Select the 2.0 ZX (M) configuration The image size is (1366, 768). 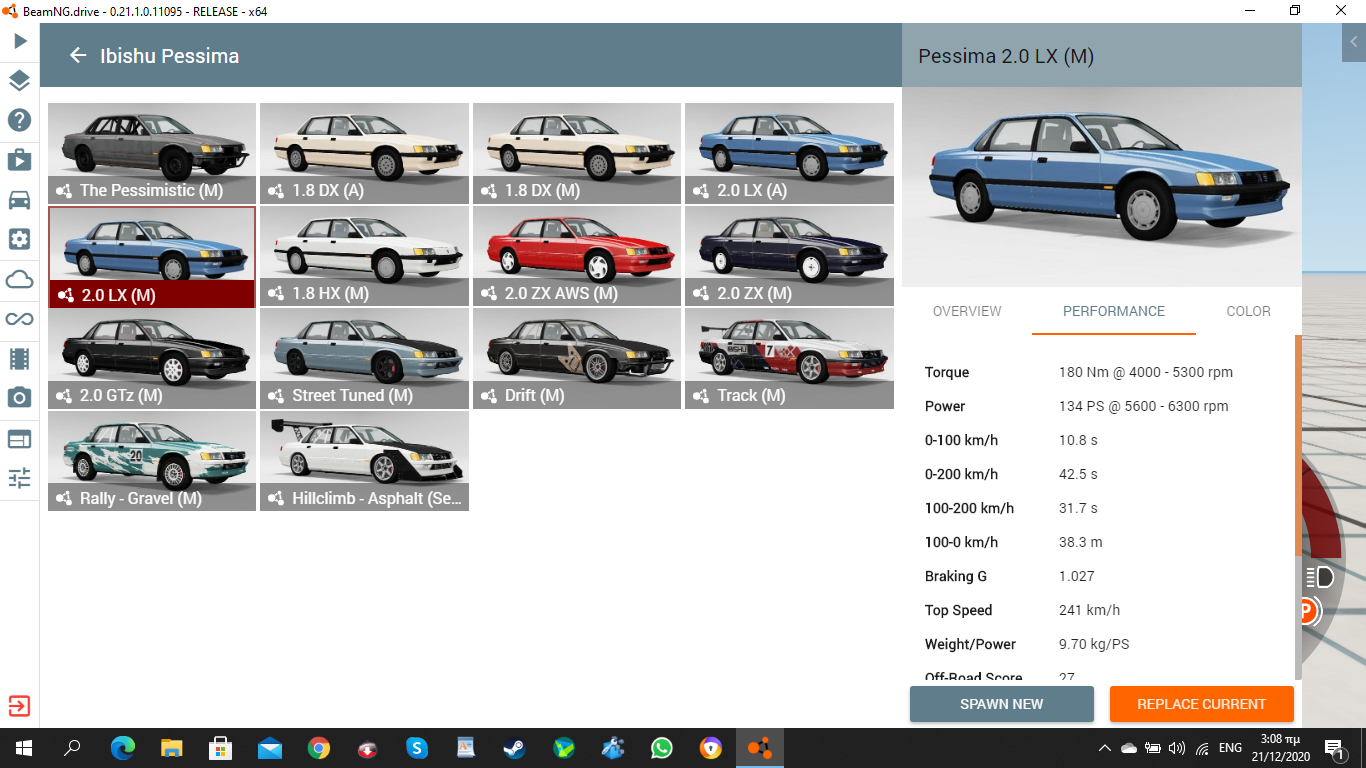789,256
